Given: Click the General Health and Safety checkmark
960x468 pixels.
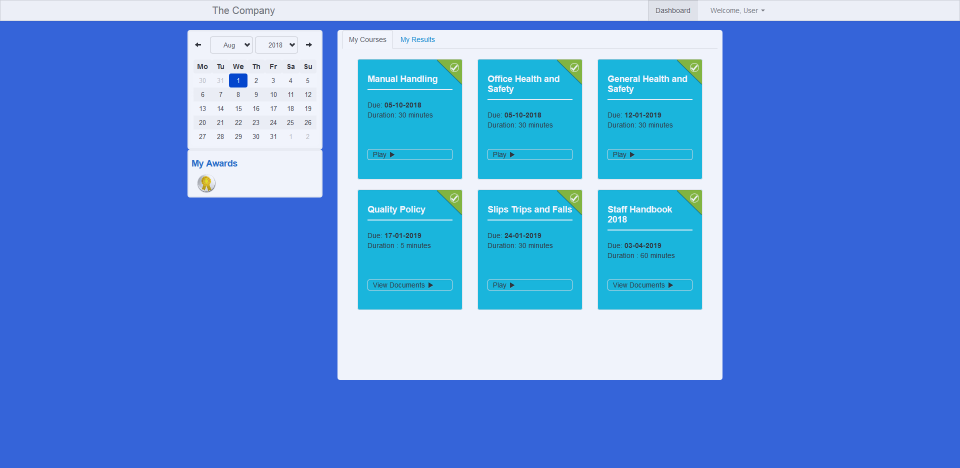Looking at the screenshot, I should tap(694, 67).
